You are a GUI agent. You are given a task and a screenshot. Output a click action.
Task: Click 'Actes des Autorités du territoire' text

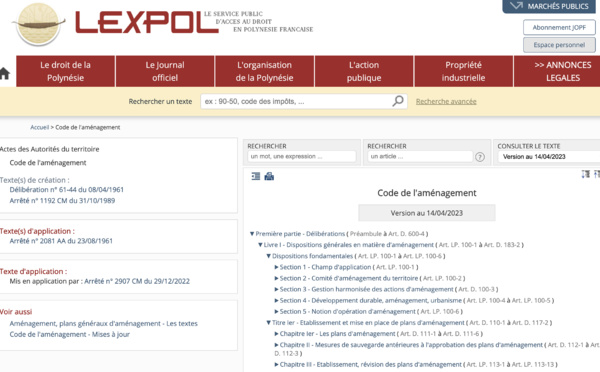point(49,149)
